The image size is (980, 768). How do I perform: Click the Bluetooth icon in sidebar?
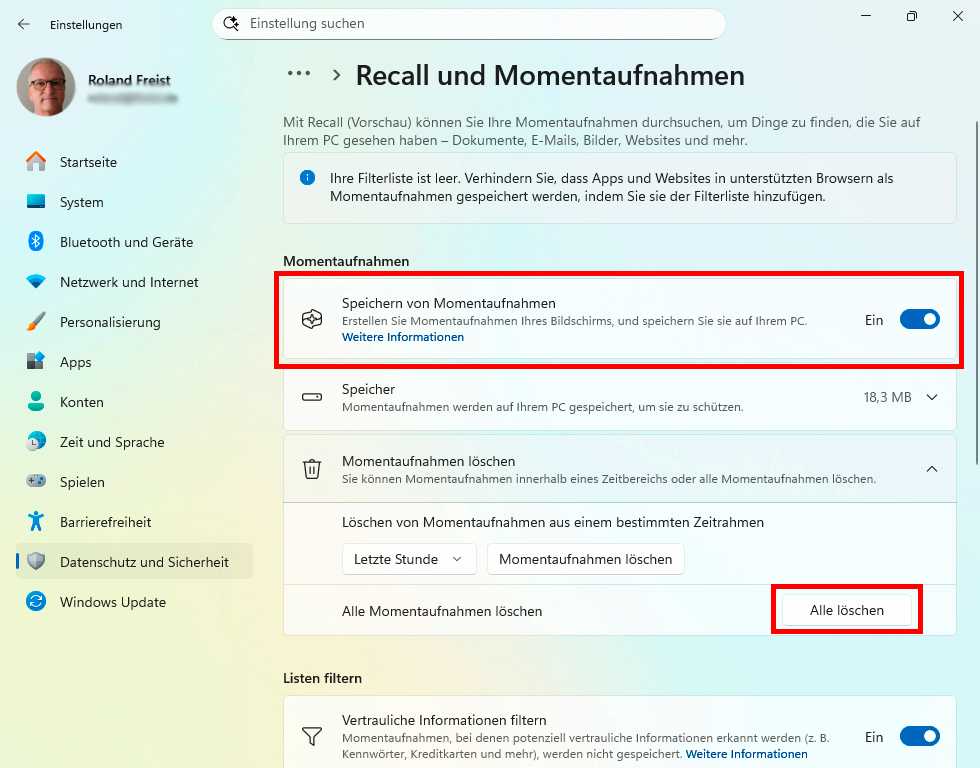pos(36,241)
